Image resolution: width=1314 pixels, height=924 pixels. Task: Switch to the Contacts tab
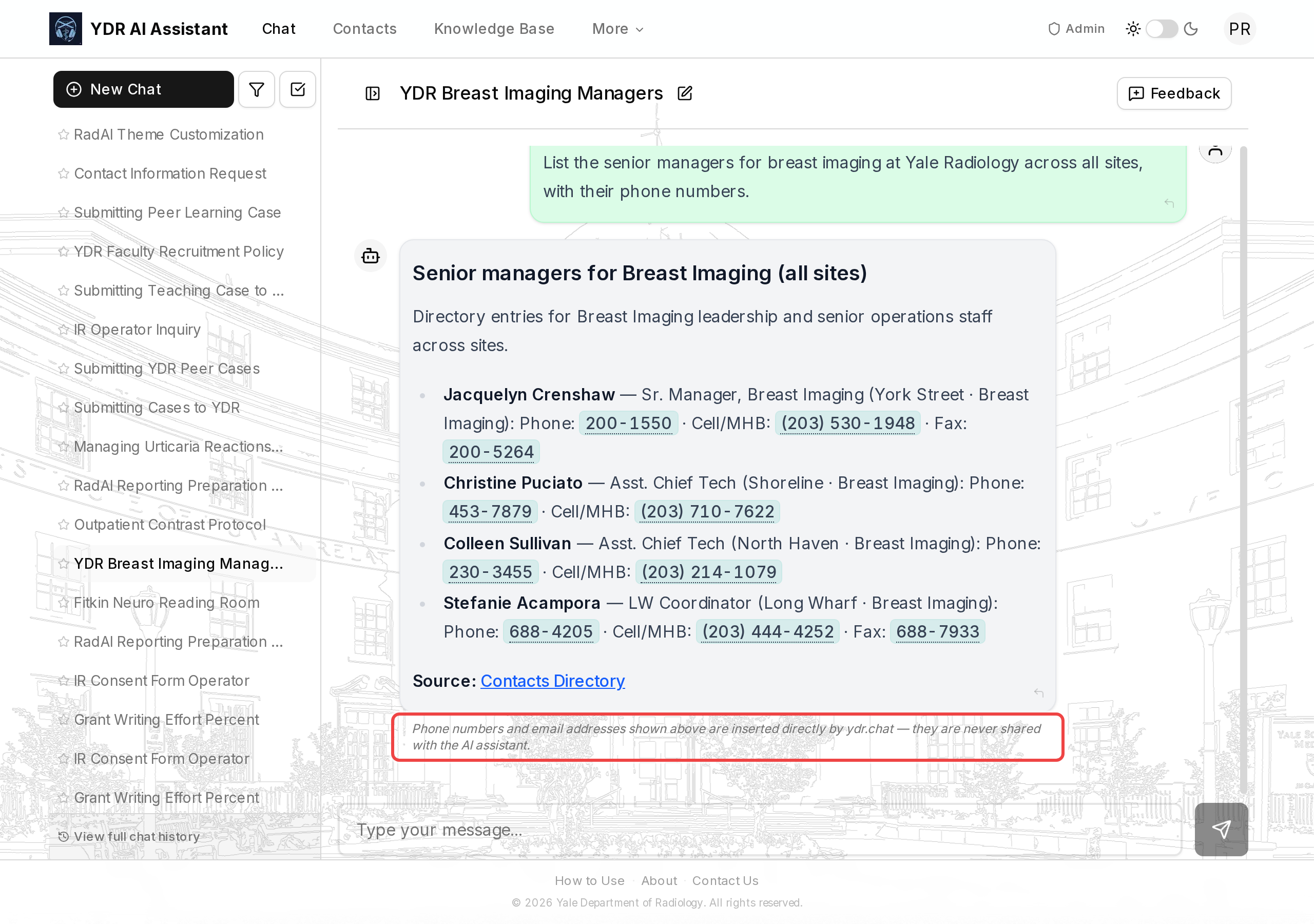(x=364, y=29)
